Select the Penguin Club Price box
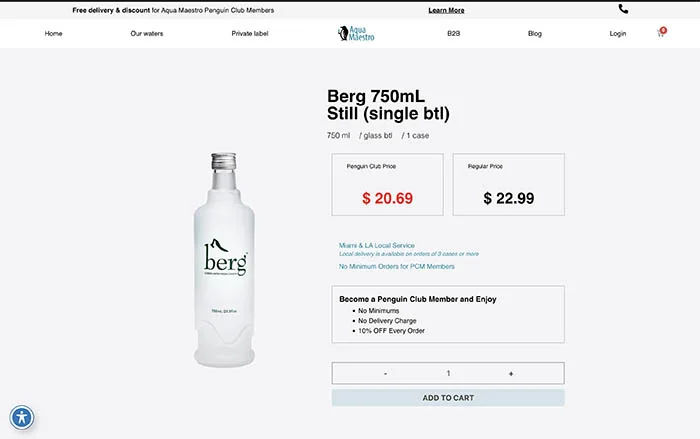The image size is (700, 439). click(x=387, y=184)
